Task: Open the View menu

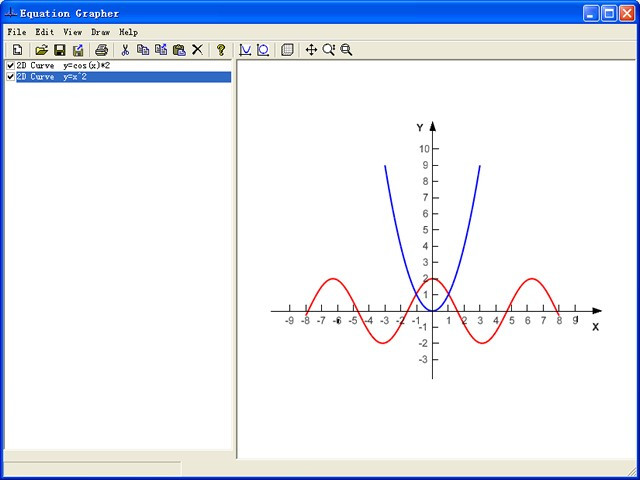Action: [x=72, y=32]
